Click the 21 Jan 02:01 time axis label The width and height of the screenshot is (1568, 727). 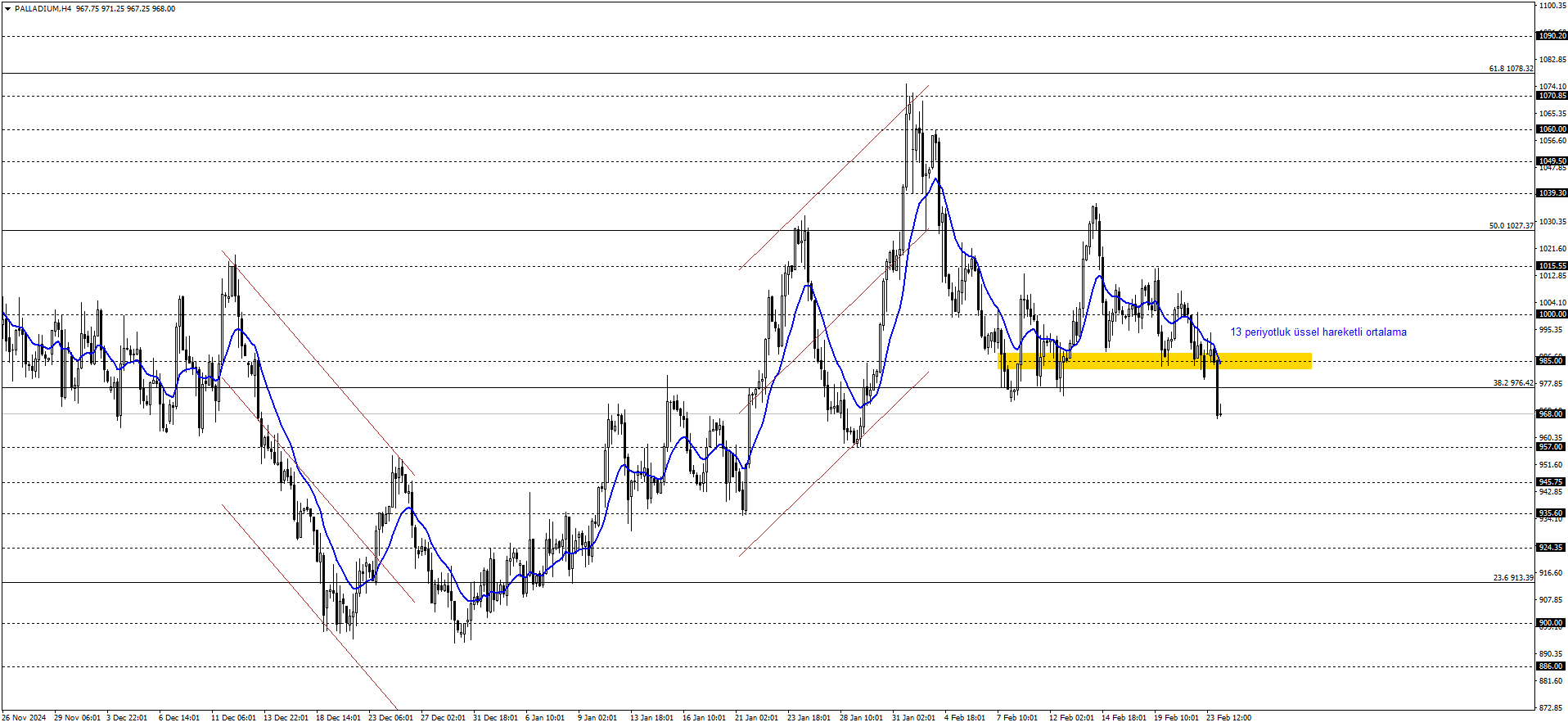pyautogui.click(x=756, y=718)
